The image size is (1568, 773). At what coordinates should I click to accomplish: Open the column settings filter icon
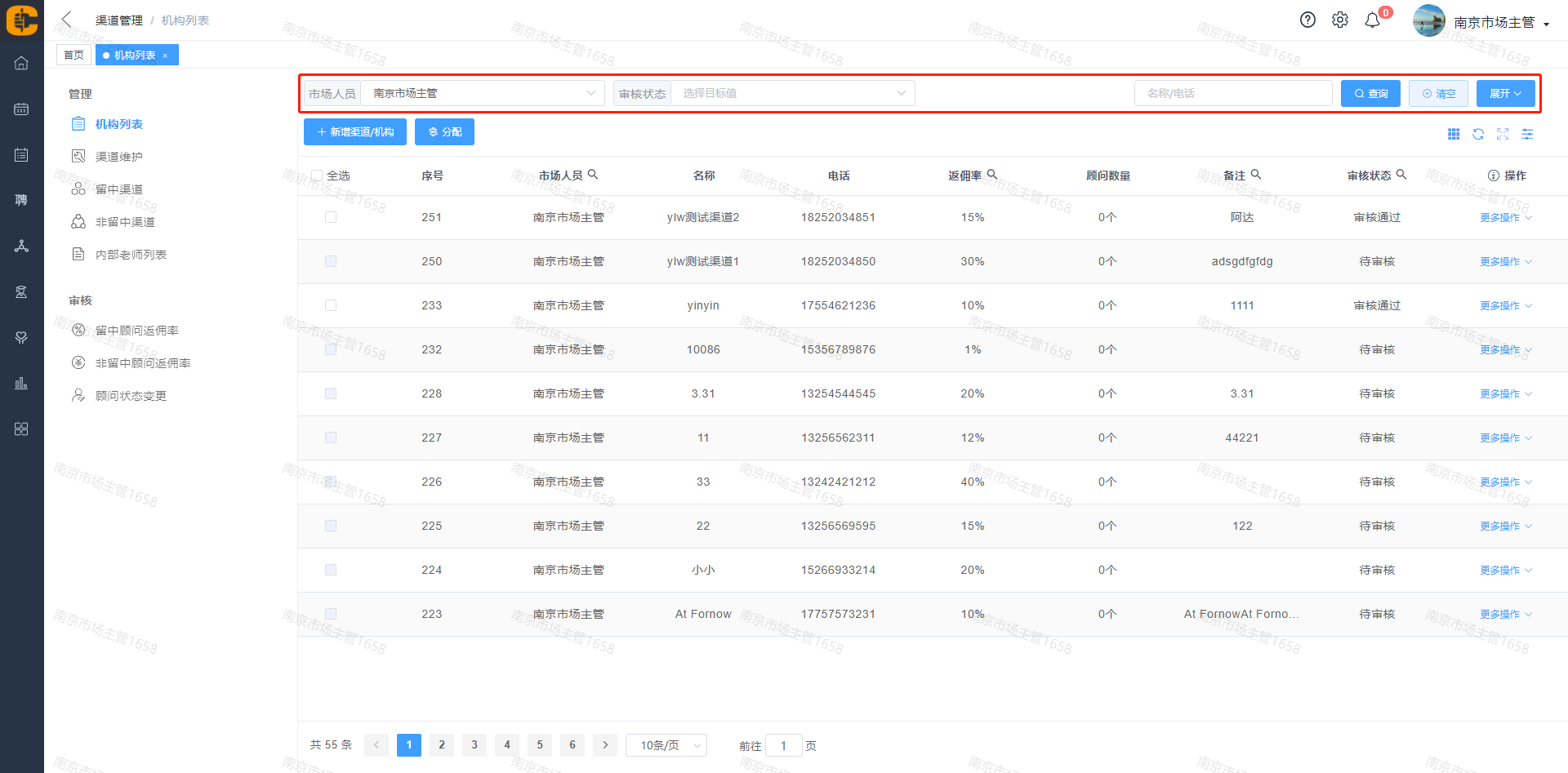1527,134
